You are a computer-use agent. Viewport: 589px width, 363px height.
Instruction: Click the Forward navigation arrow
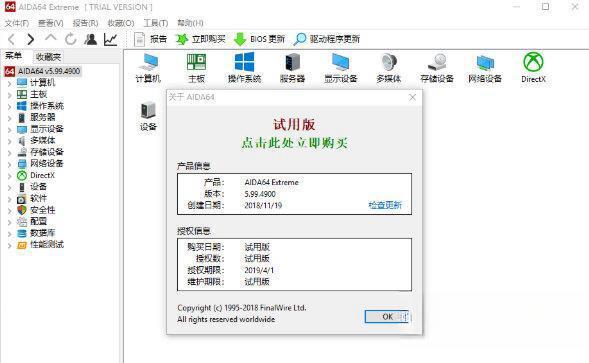(x=31, y=39)
